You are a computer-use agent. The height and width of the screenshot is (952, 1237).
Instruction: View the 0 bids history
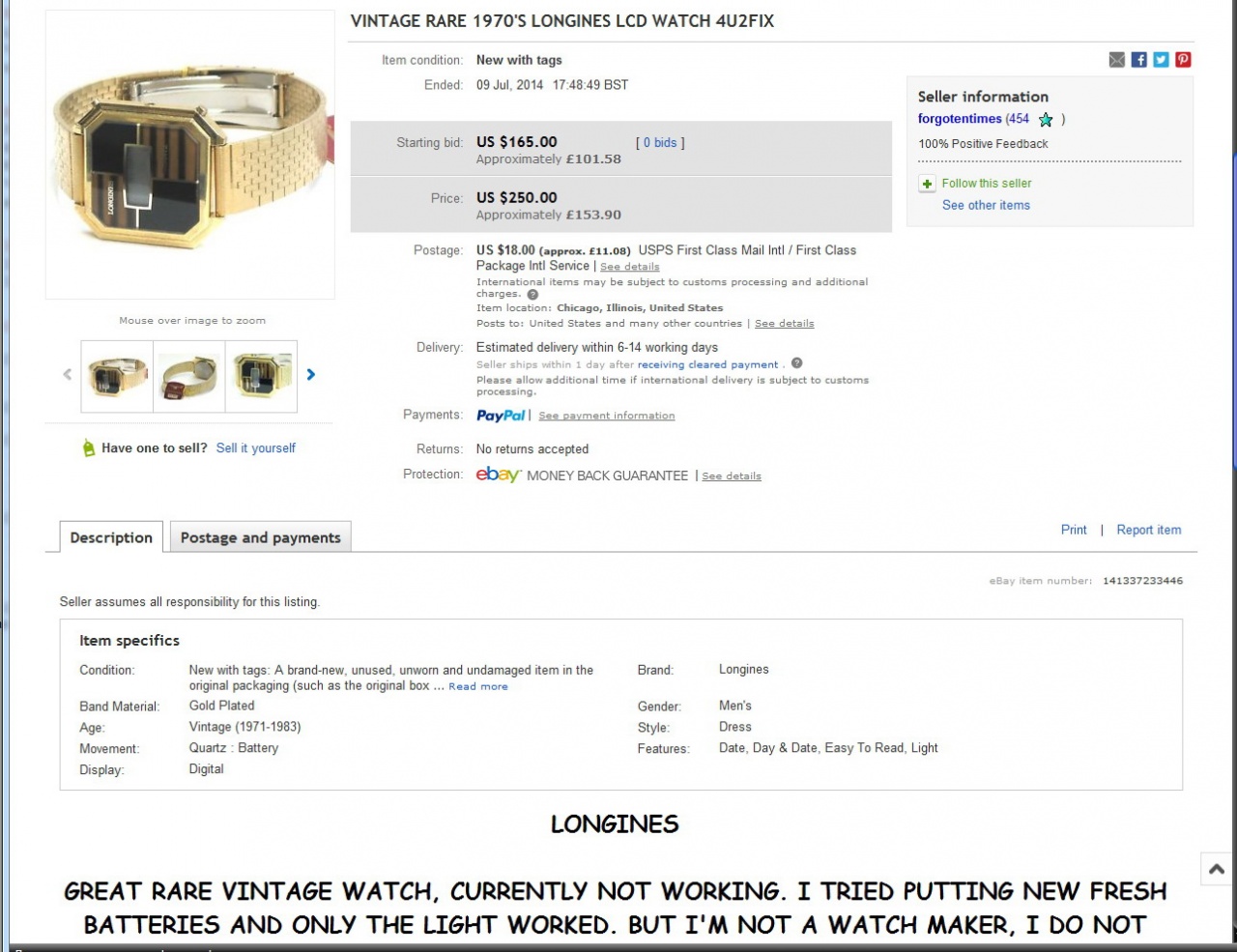pyautogui.click(x=660, y=143)
